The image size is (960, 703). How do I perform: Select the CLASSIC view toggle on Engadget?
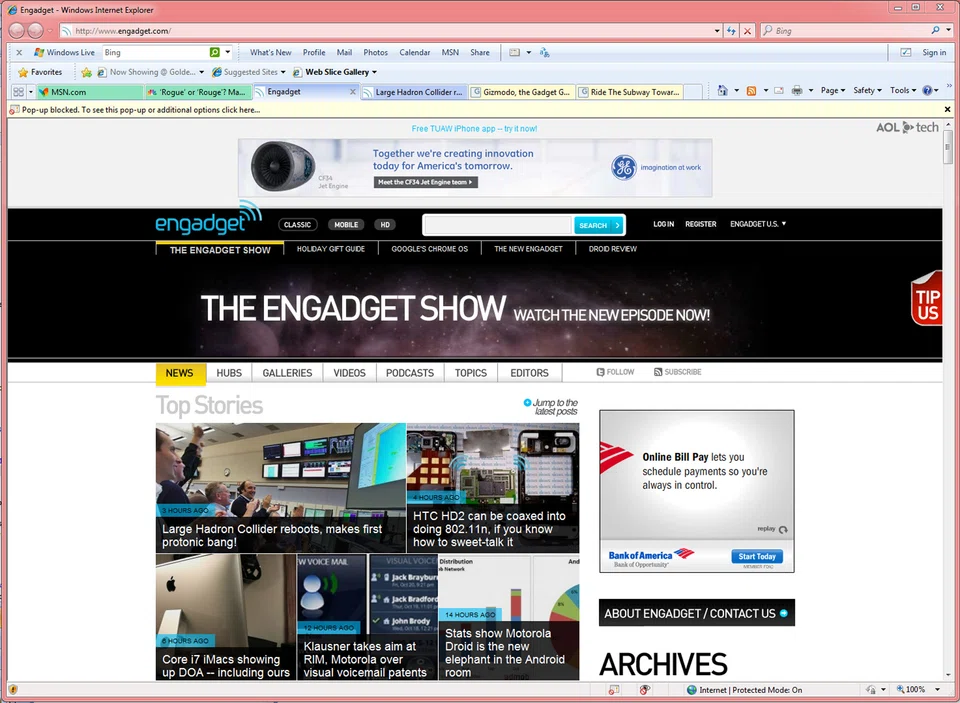click(297, 225)
